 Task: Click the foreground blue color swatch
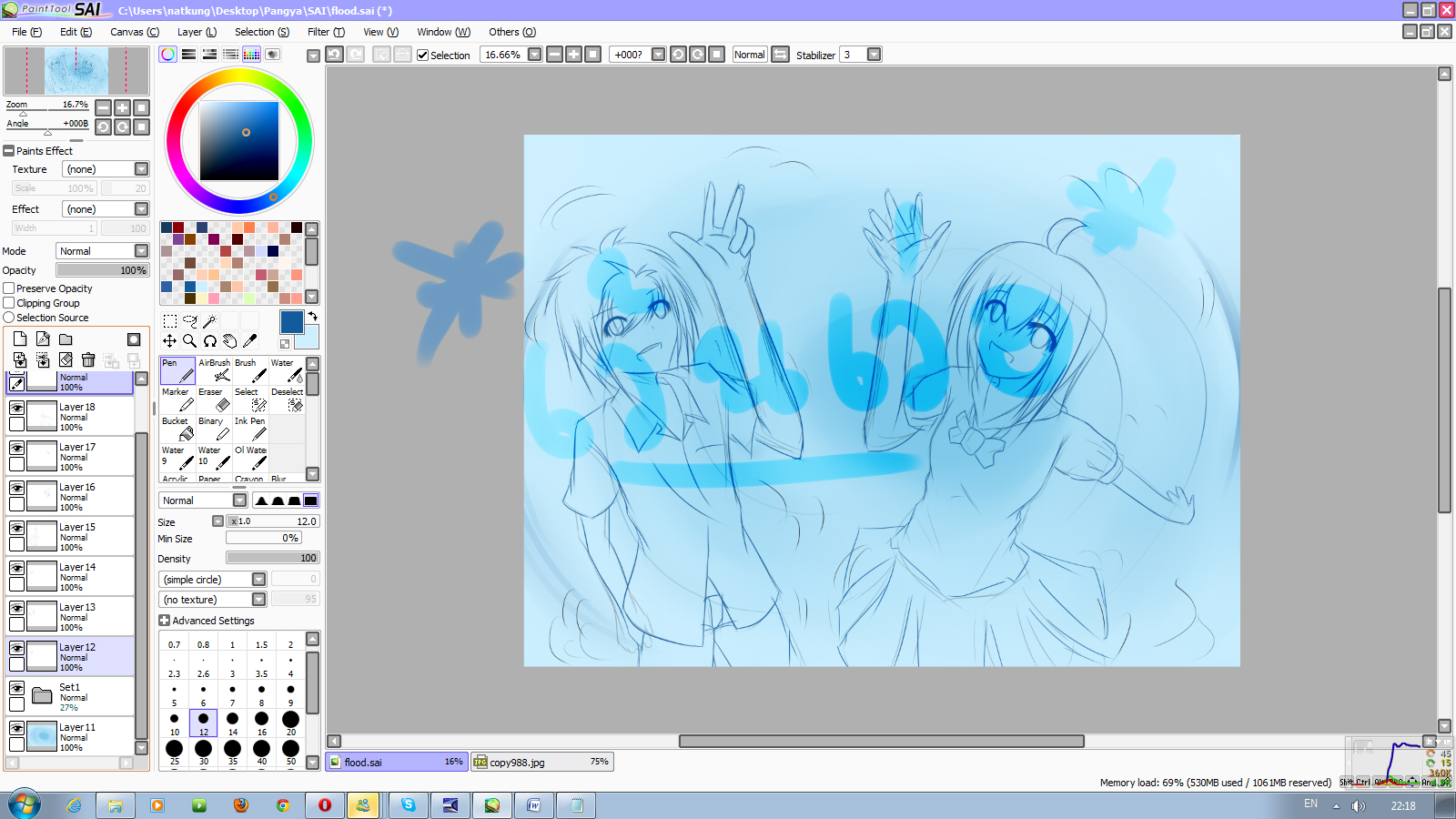291,321
